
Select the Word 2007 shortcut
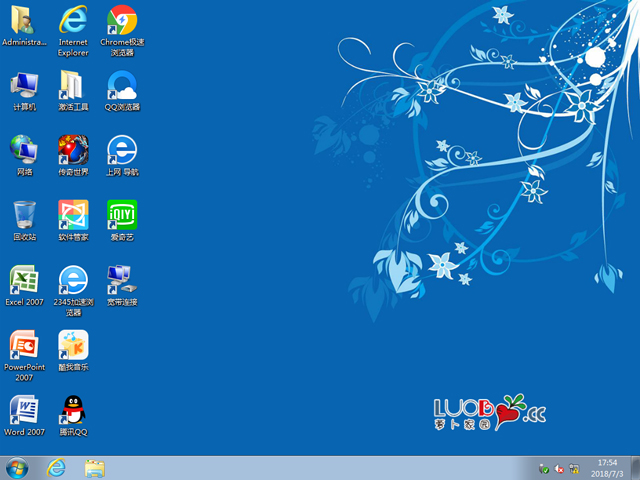(24, 410)
